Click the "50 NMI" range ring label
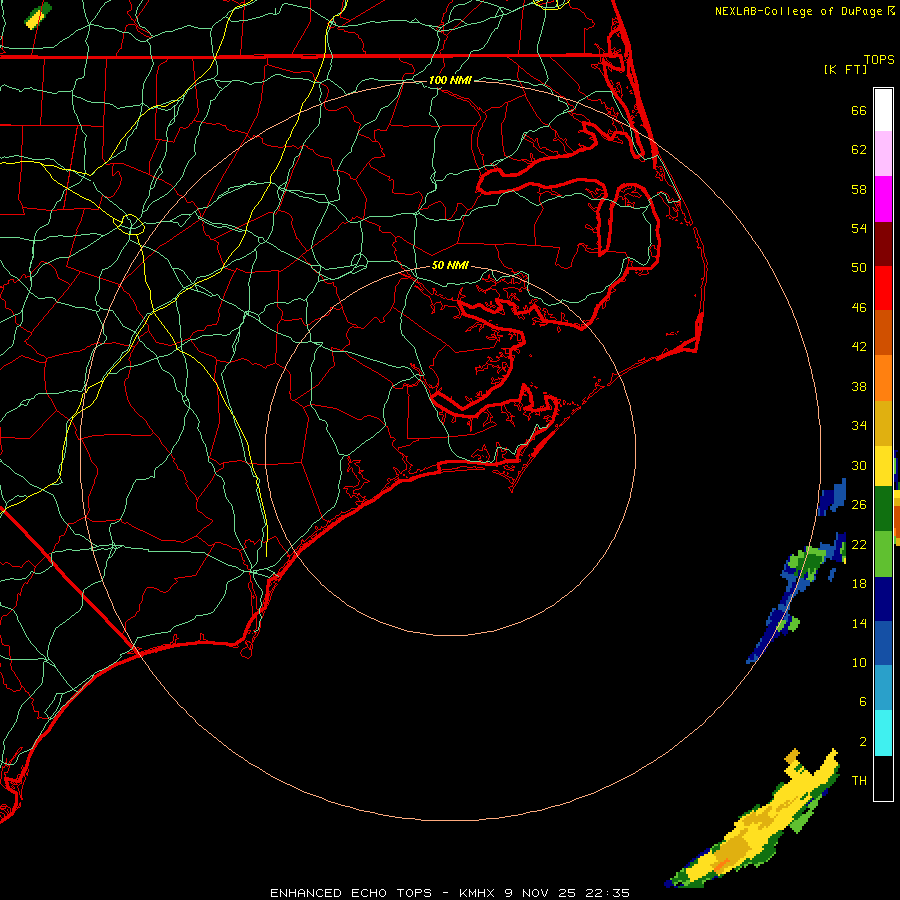 pos(450,265)
